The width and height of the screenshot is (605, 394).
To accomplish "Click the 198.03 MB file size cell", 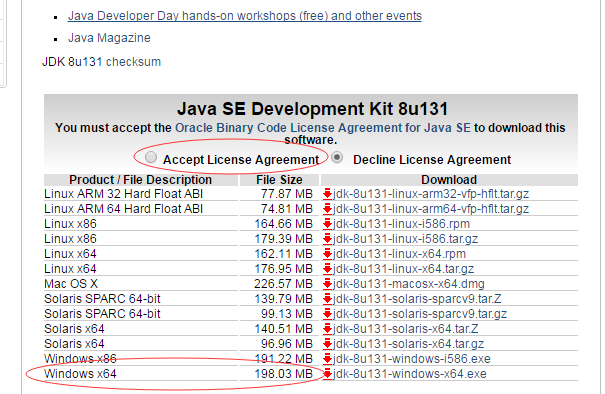I will click(x=280, y=374).
